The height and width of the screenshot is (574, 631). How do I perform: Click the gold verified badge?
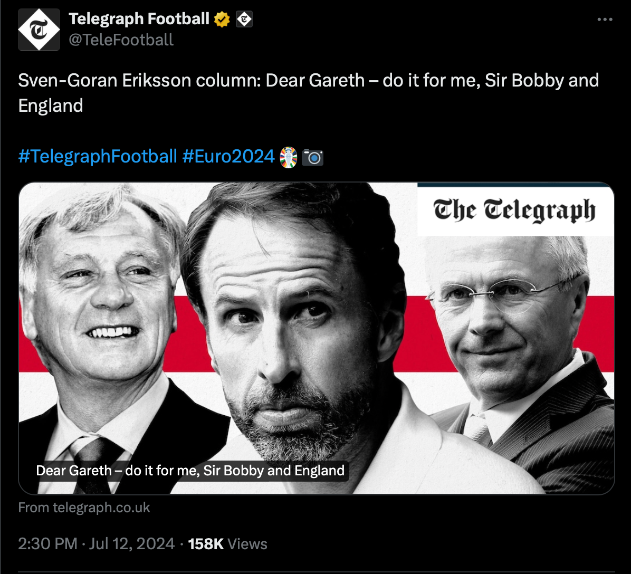click(223, 19)
